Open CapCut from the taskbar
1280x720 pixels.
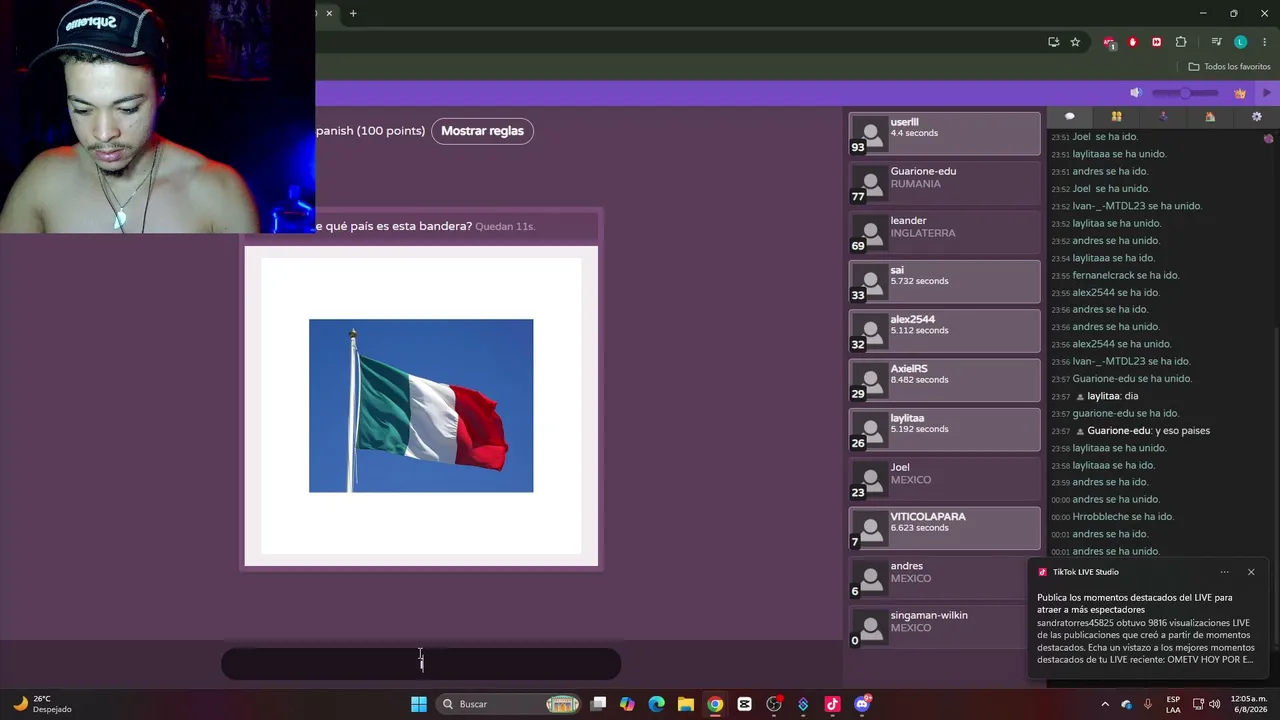744,704
